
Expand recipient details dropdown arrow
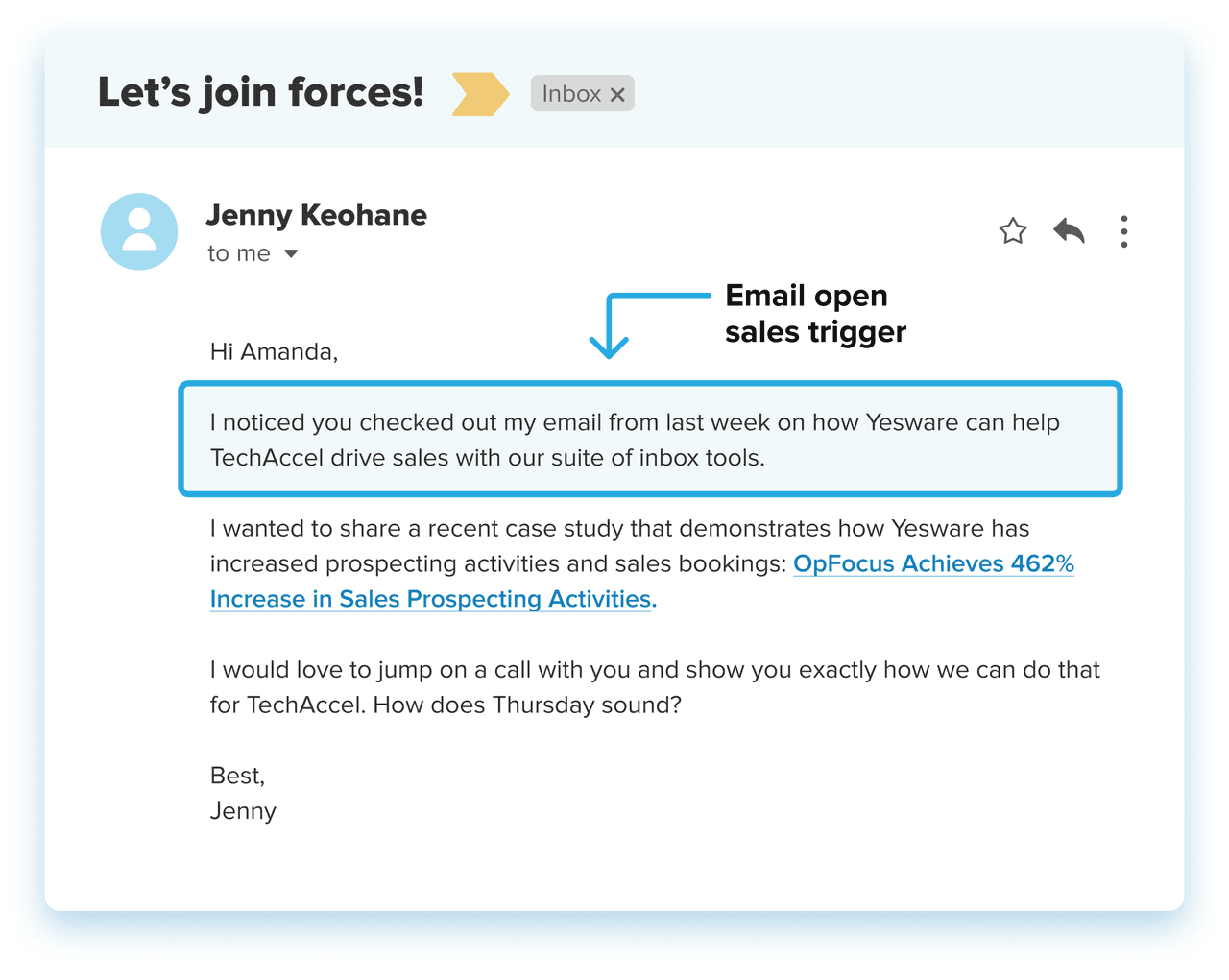[291, 254]
